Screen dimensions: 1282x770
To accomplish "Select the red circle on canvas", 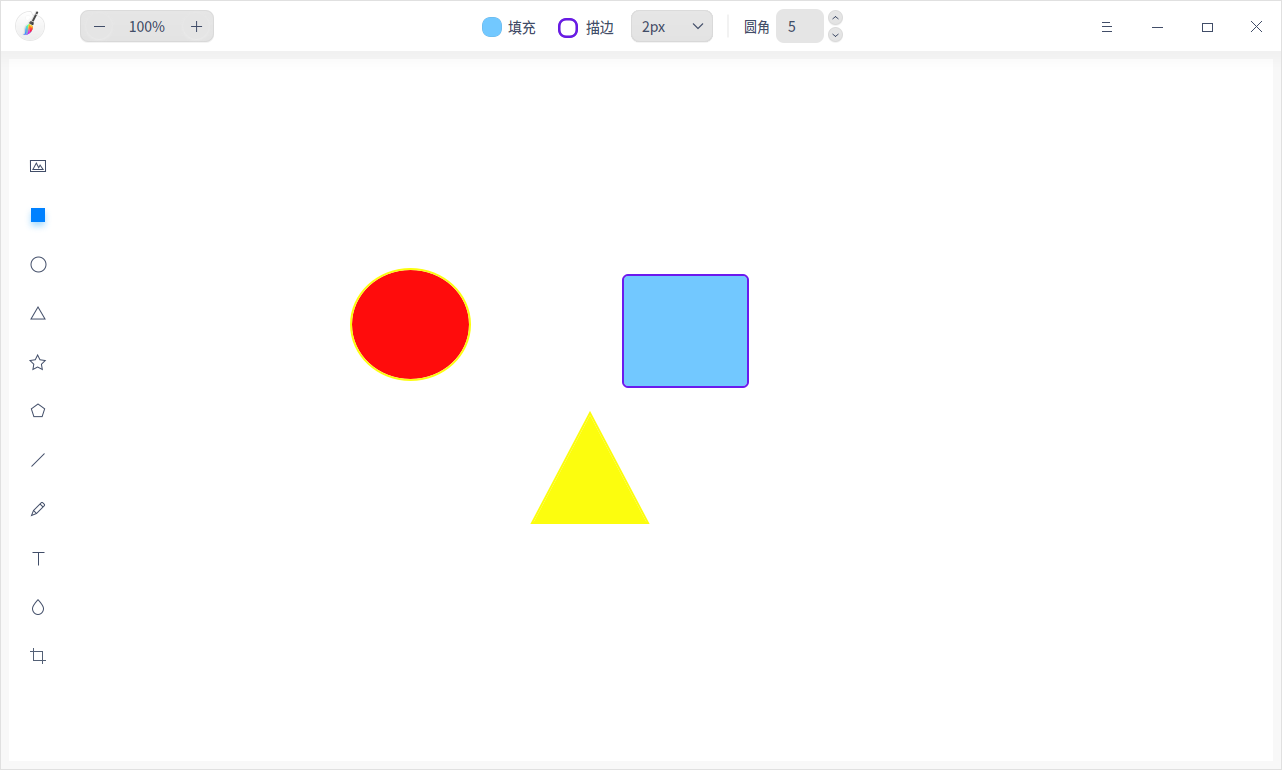I will (x=410, y=324).
